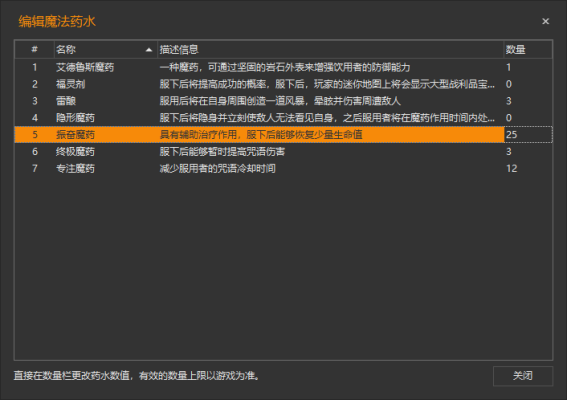
Task: Select the 专注魔药 row
Action: click(284, 169)
